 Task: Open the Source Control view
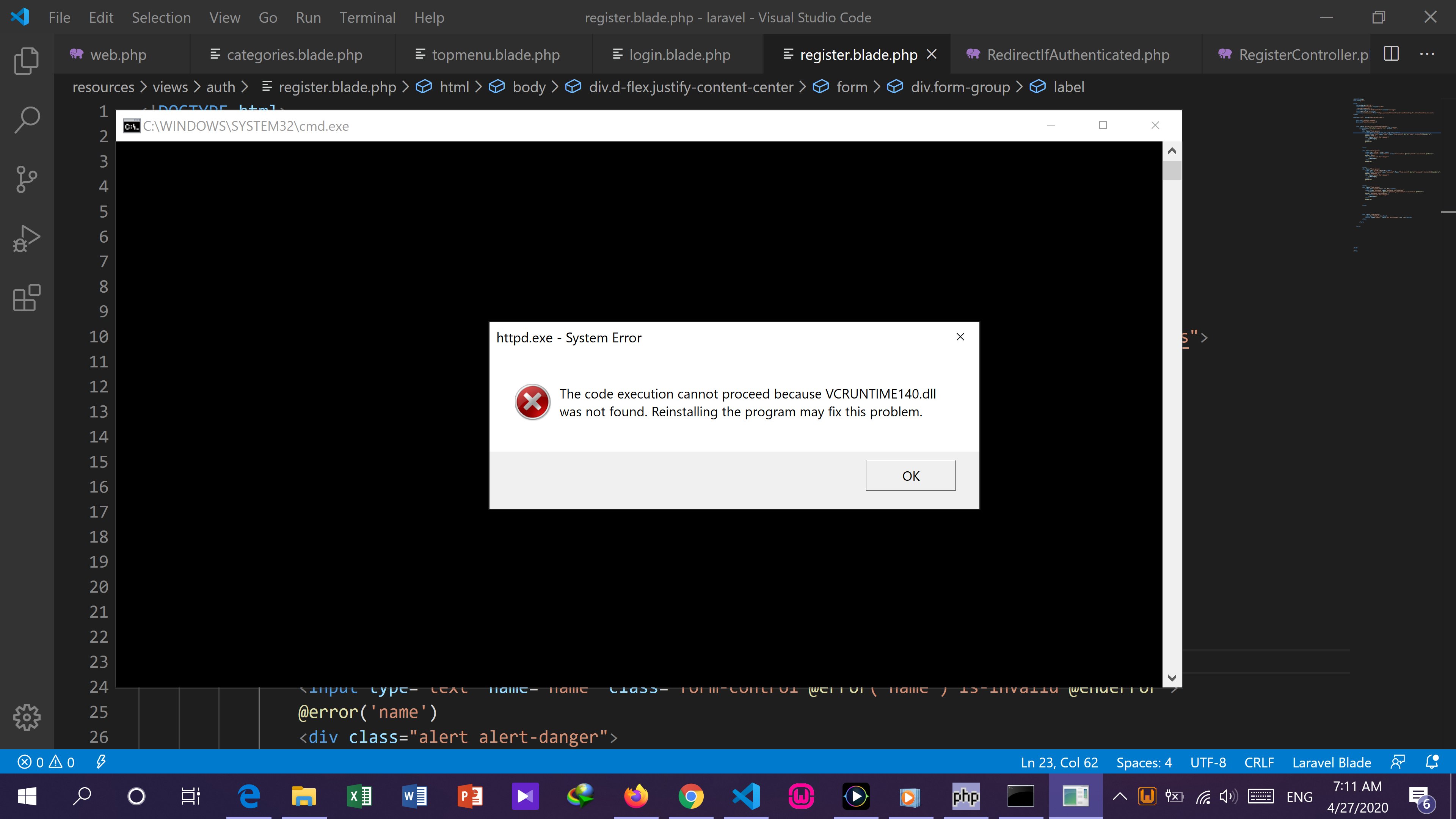[x=27, y=180]
